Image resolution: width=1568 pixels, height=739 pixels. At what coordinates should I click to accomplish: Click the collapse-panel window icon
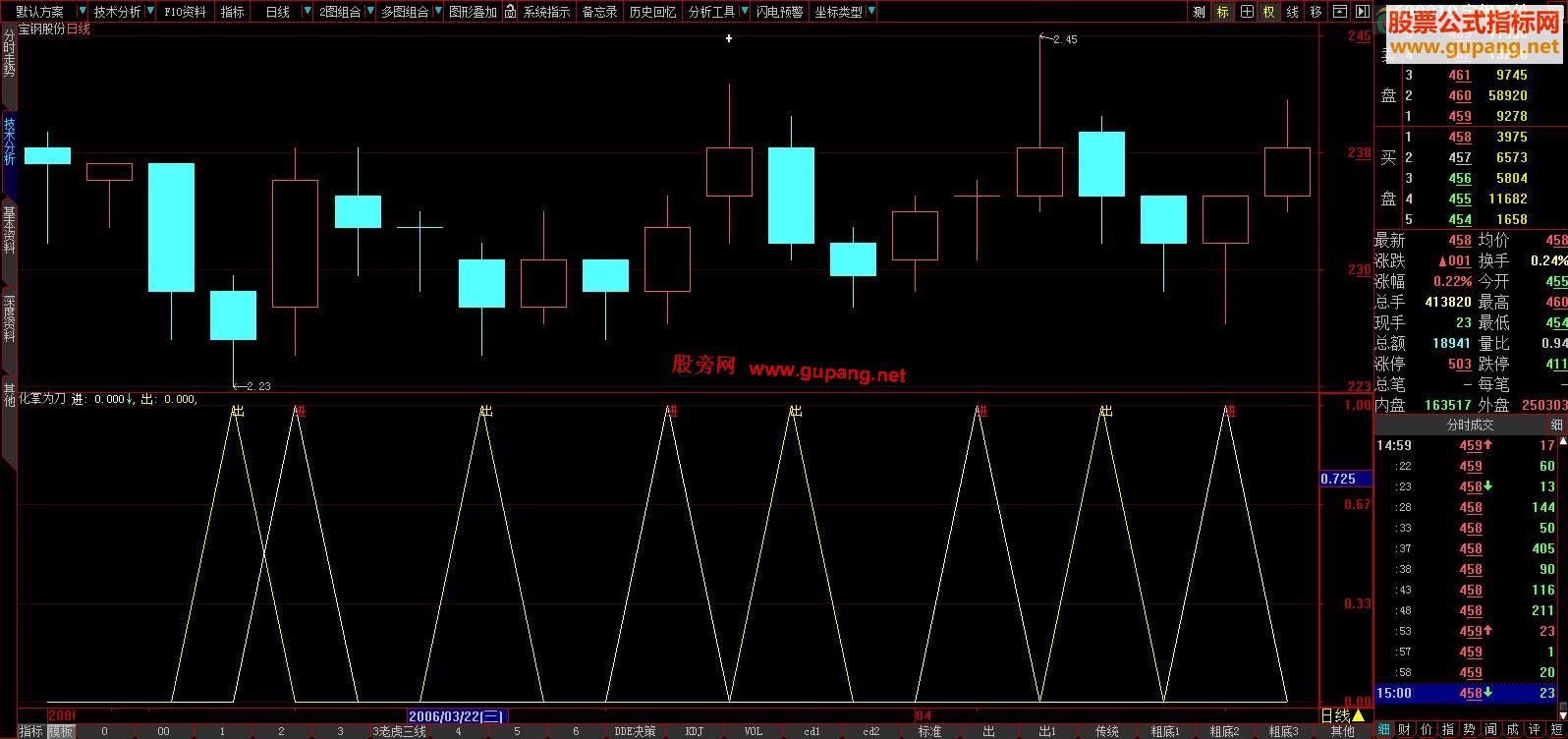point(1340,12)
